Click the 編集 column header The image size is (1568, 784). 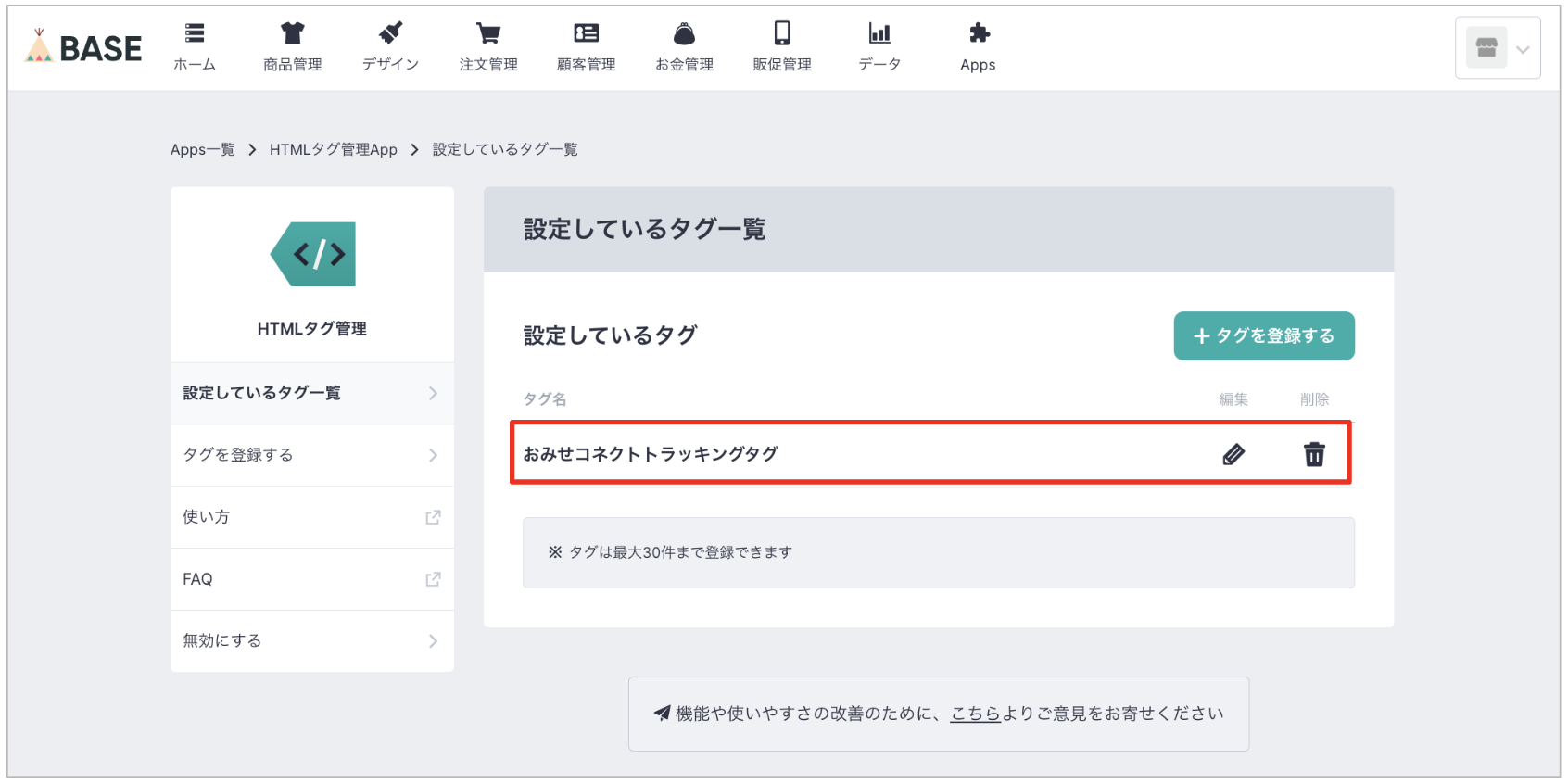[x=1233, y=399]
